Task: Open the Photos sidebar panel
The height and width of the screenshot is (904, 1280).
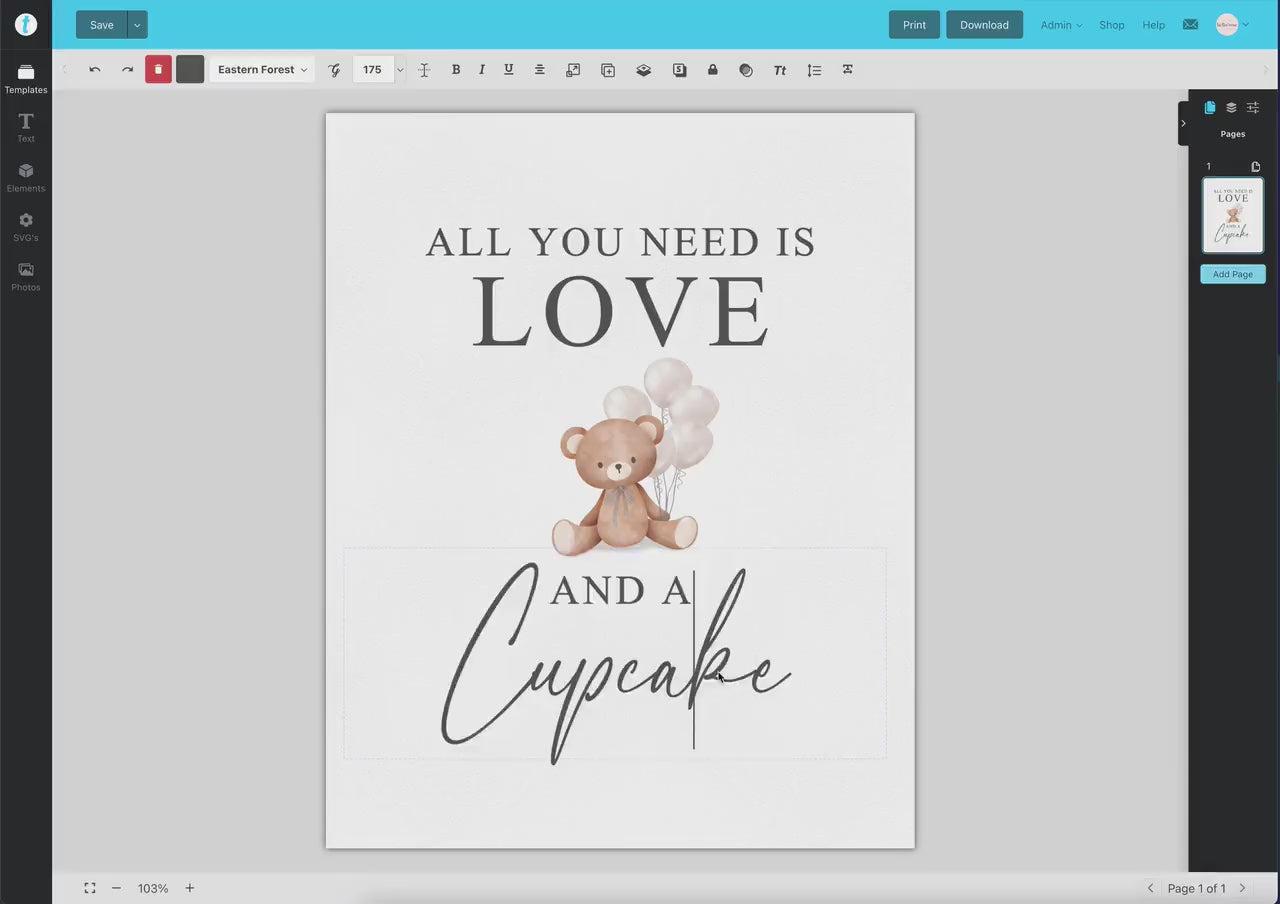Action: pos(26,277)
